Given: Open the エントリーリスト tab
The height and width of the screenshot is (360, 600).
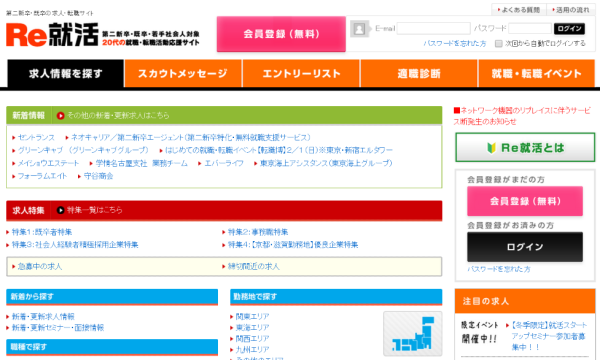Looking at the screenshot, I should pos(301,73).
